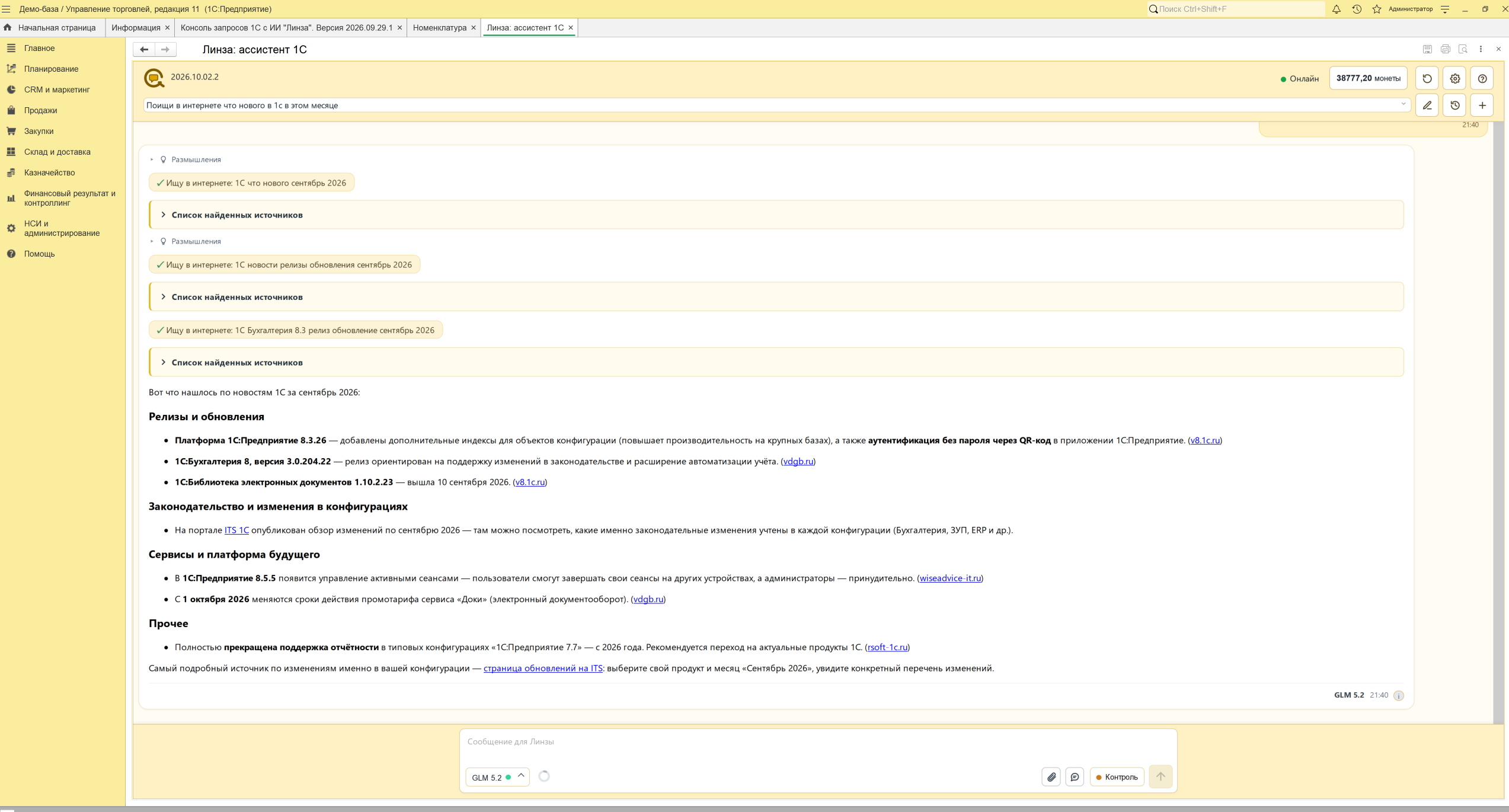Expand sources list under 'что нового сентябрь 2026'
Screen dimensions: 1509x812
click(x=776, y=215)
